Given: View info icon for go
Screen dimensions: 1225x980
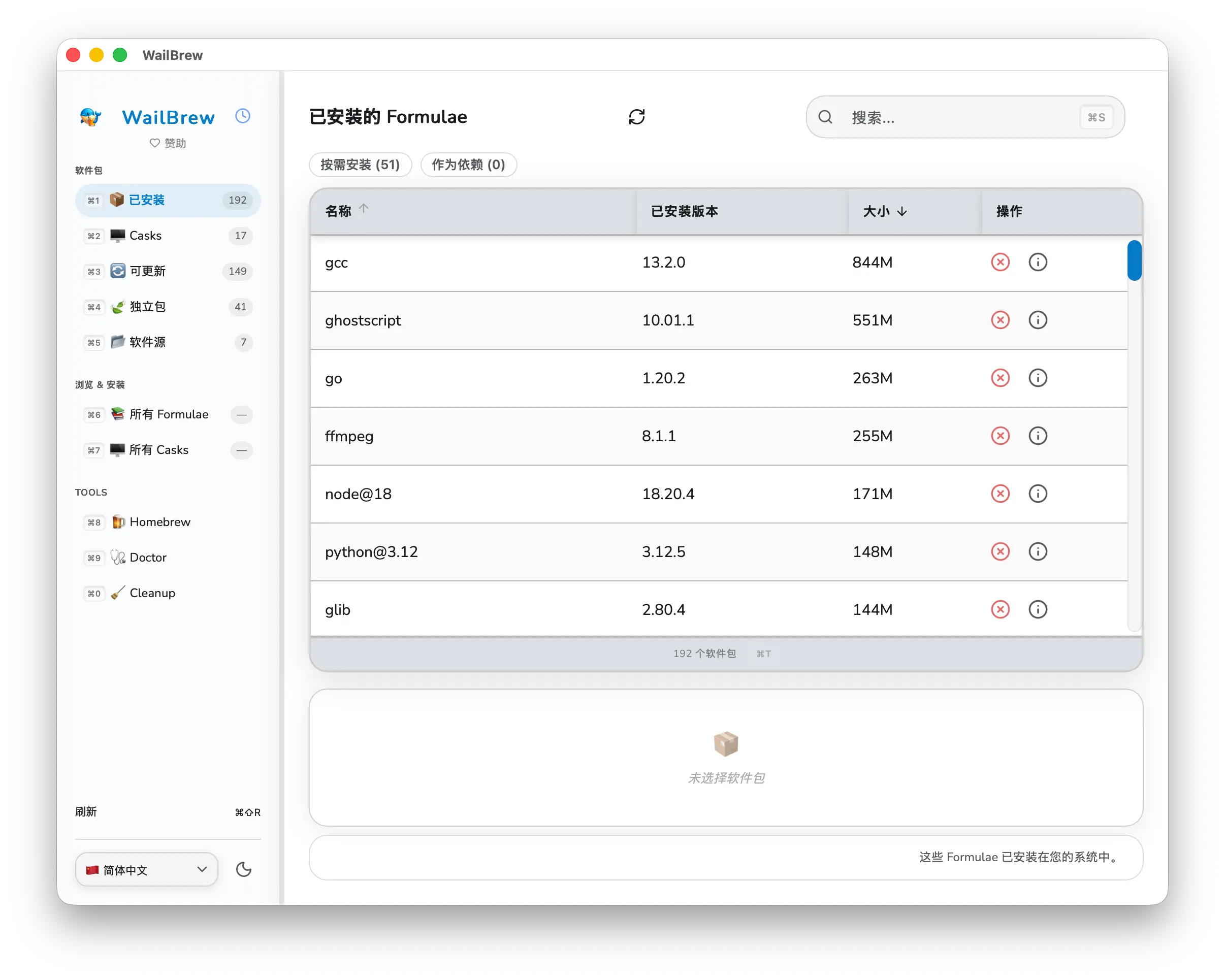Looking at the screenshot, I should (1038, 378).
